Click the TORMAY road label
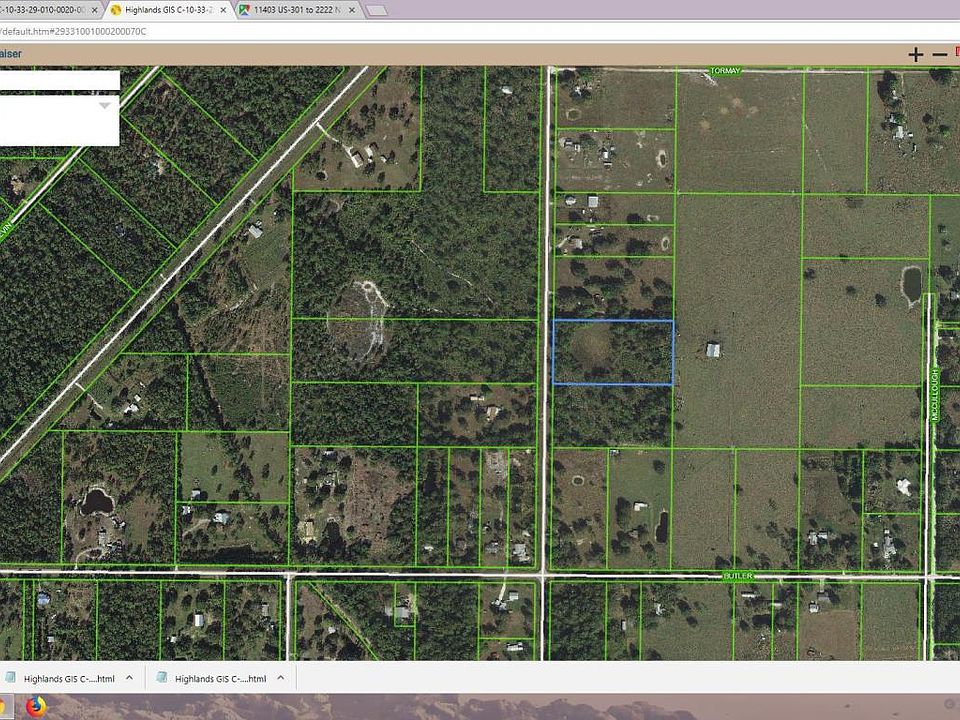This screenshot has width=960, height=720. [x=725, y=71]
